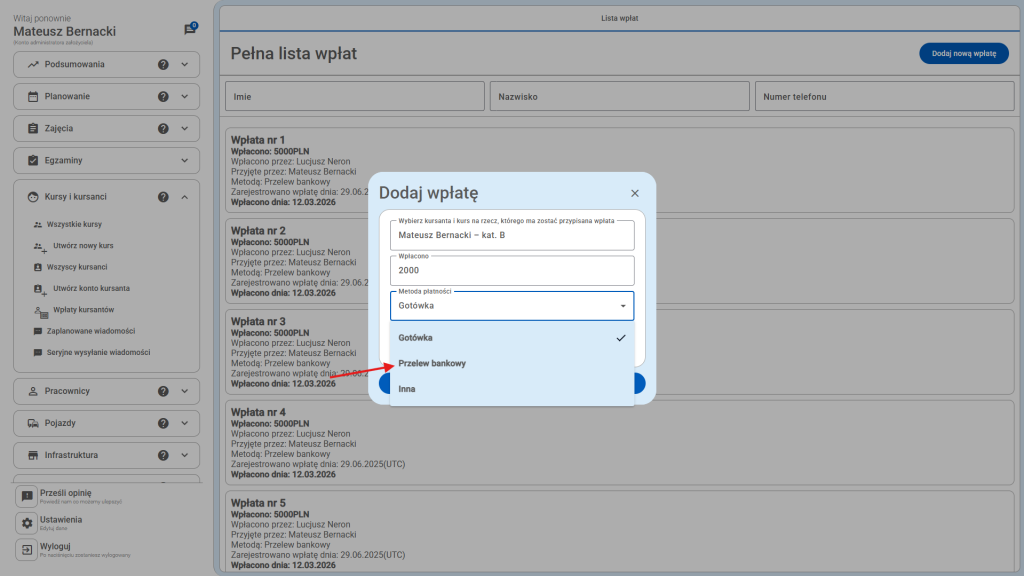Screen dimensions: 1024x576
Task: Open Metoda płatności dropdown arrow
Action: point(622,306)
